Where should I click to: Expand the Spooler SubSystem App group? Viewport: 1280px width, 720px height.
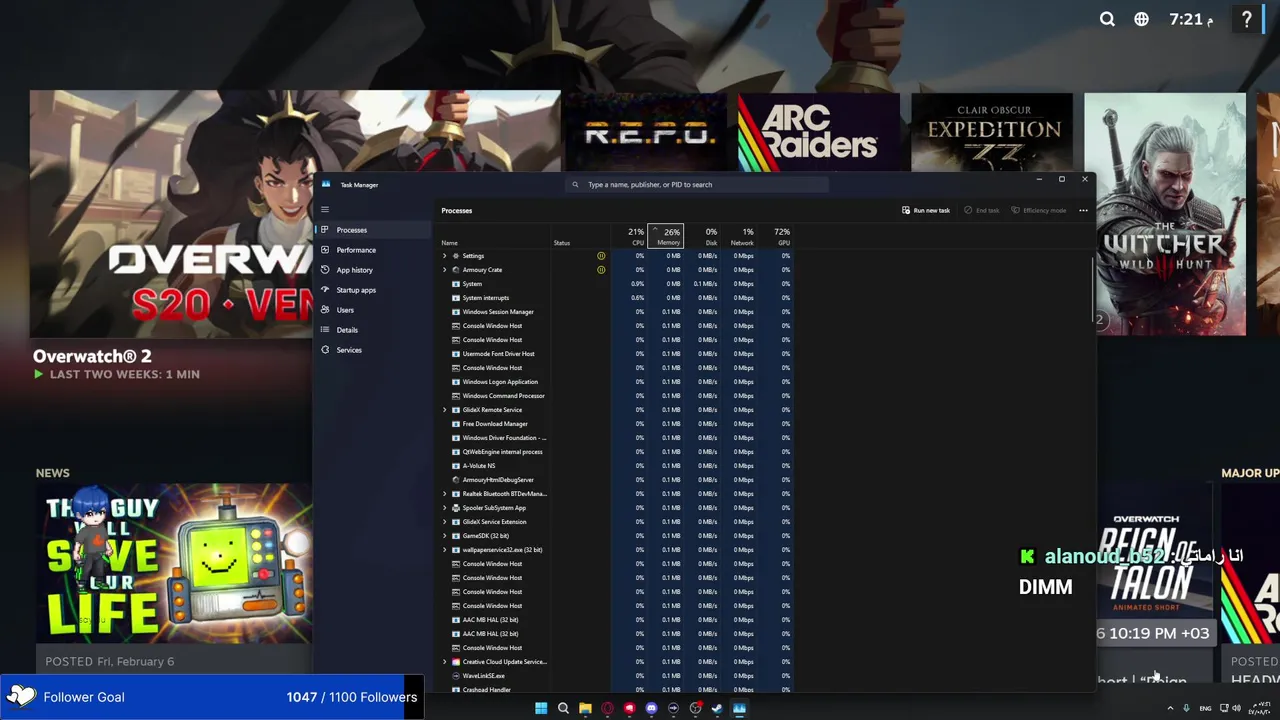pyautogui.click(x=445, y=508)
